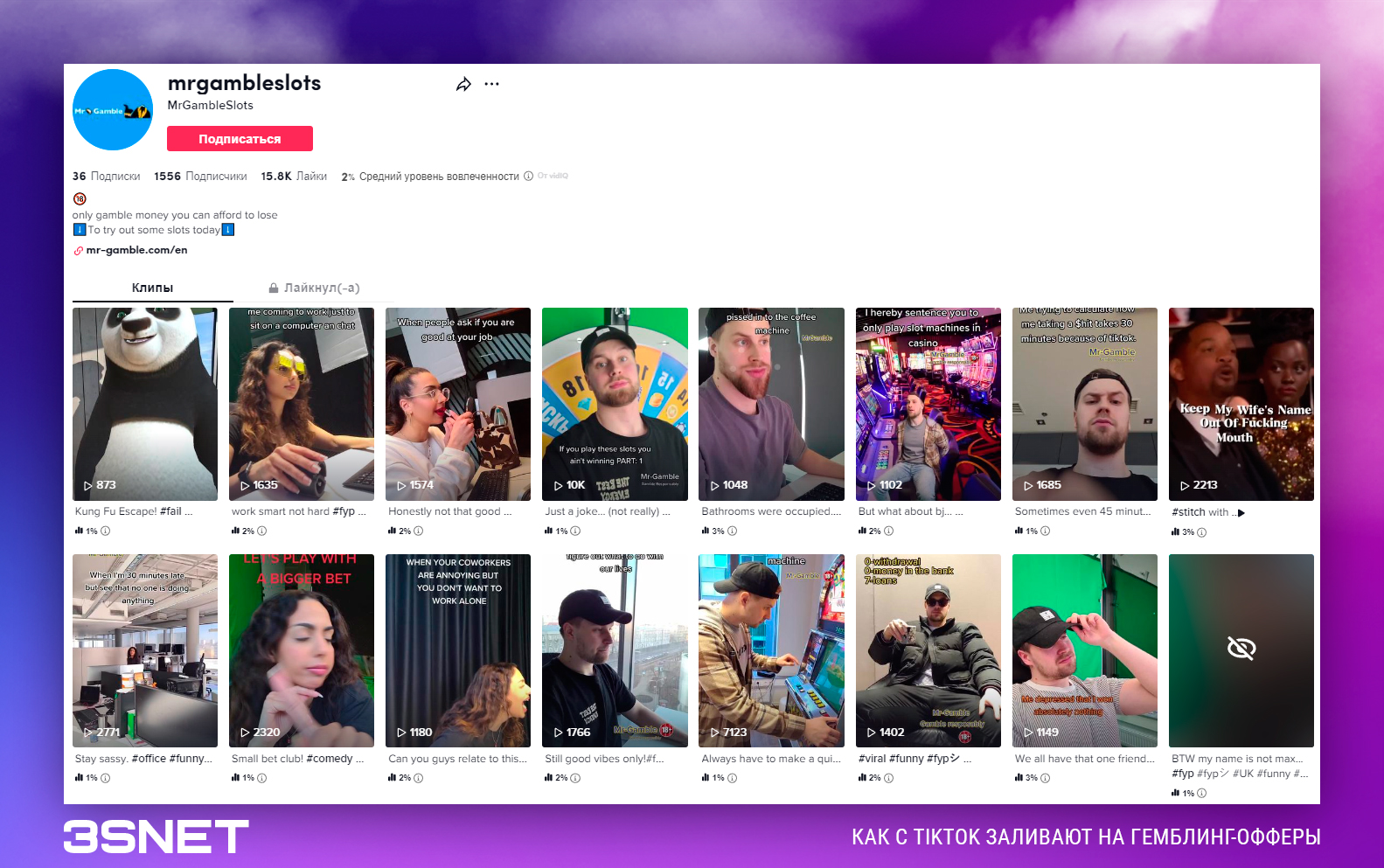Click info icon under #viral #funny #fyp clip
Screen dimensions: 1384x868
[889, 778]
